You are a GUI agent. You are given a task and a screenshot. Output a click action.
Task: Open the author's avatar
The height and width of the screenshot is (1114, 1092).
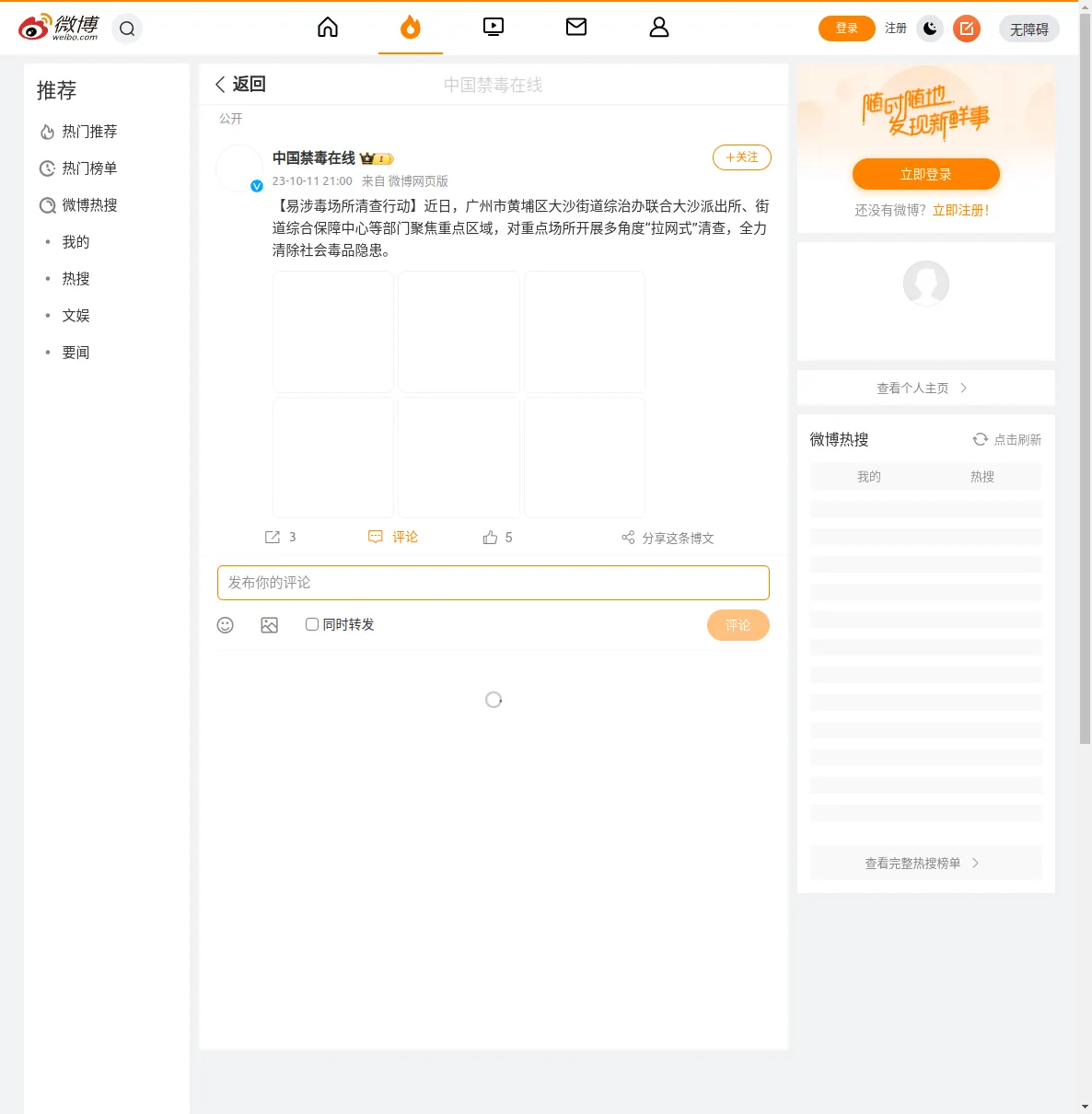coord(239,168)
